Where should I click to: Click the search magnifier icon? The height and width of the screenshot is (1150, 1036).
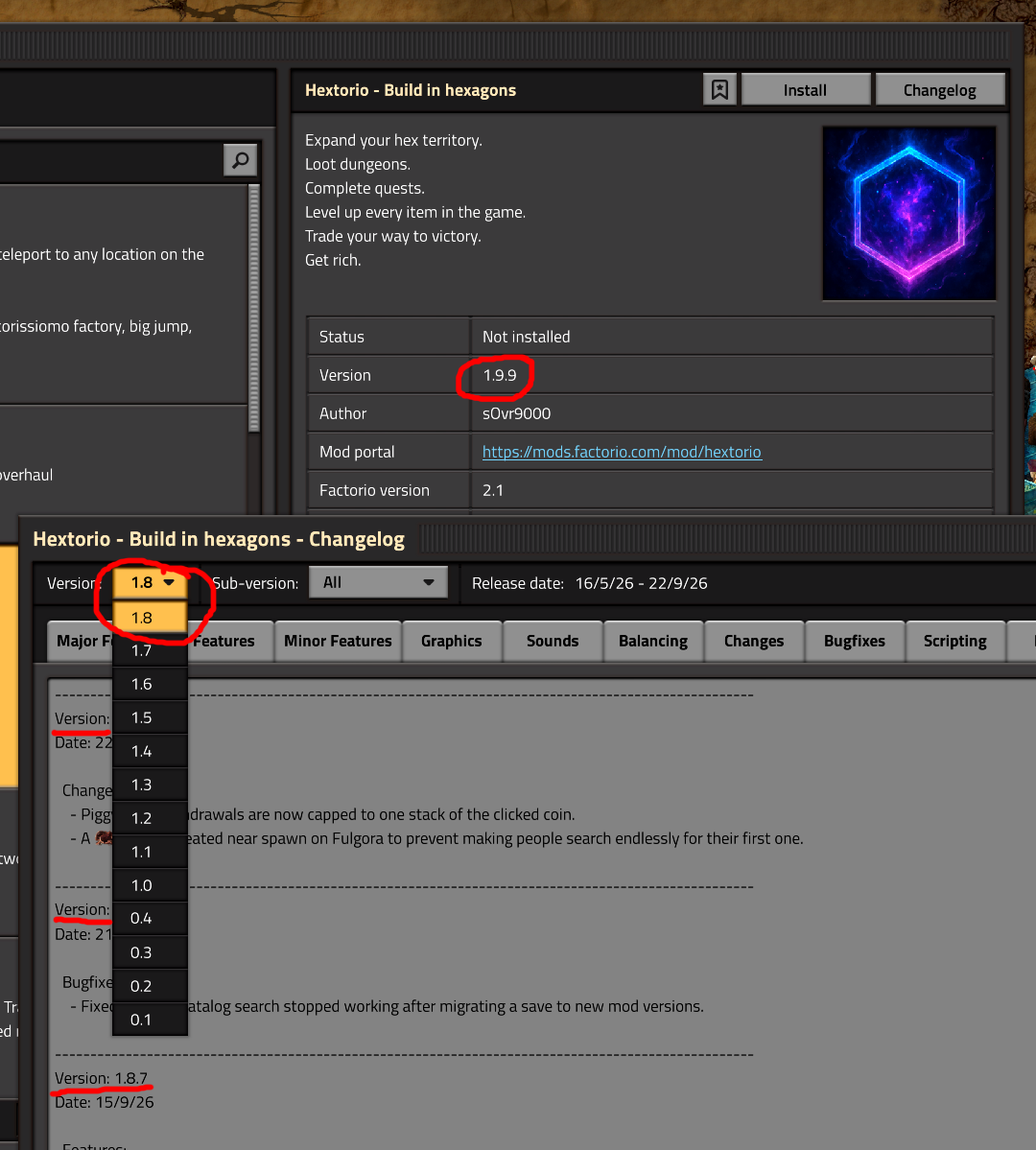click(x=240, y=160)
